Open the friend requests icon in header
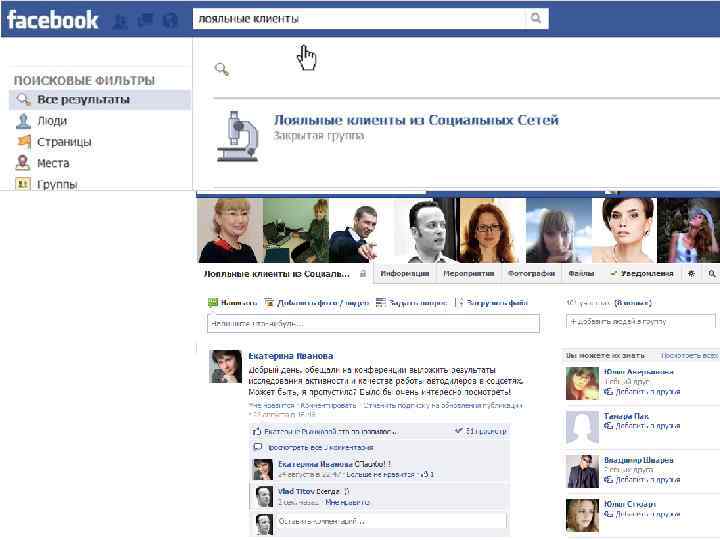The width and height of the screenshot is (720, 540). (120, 21)
